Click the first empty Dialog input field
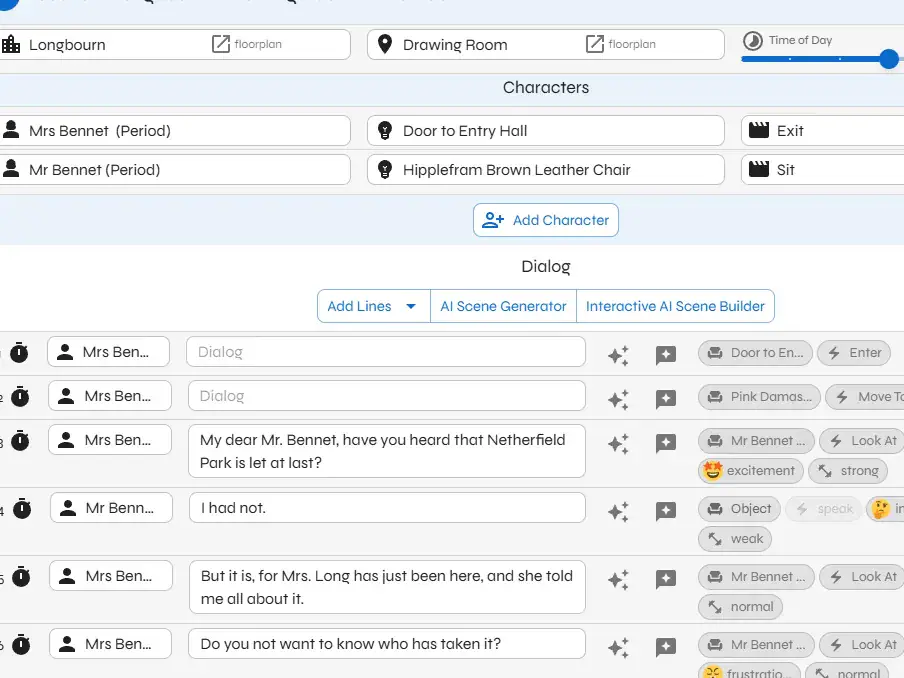Screen dimensions: 904x678 [x=386, y=352]
